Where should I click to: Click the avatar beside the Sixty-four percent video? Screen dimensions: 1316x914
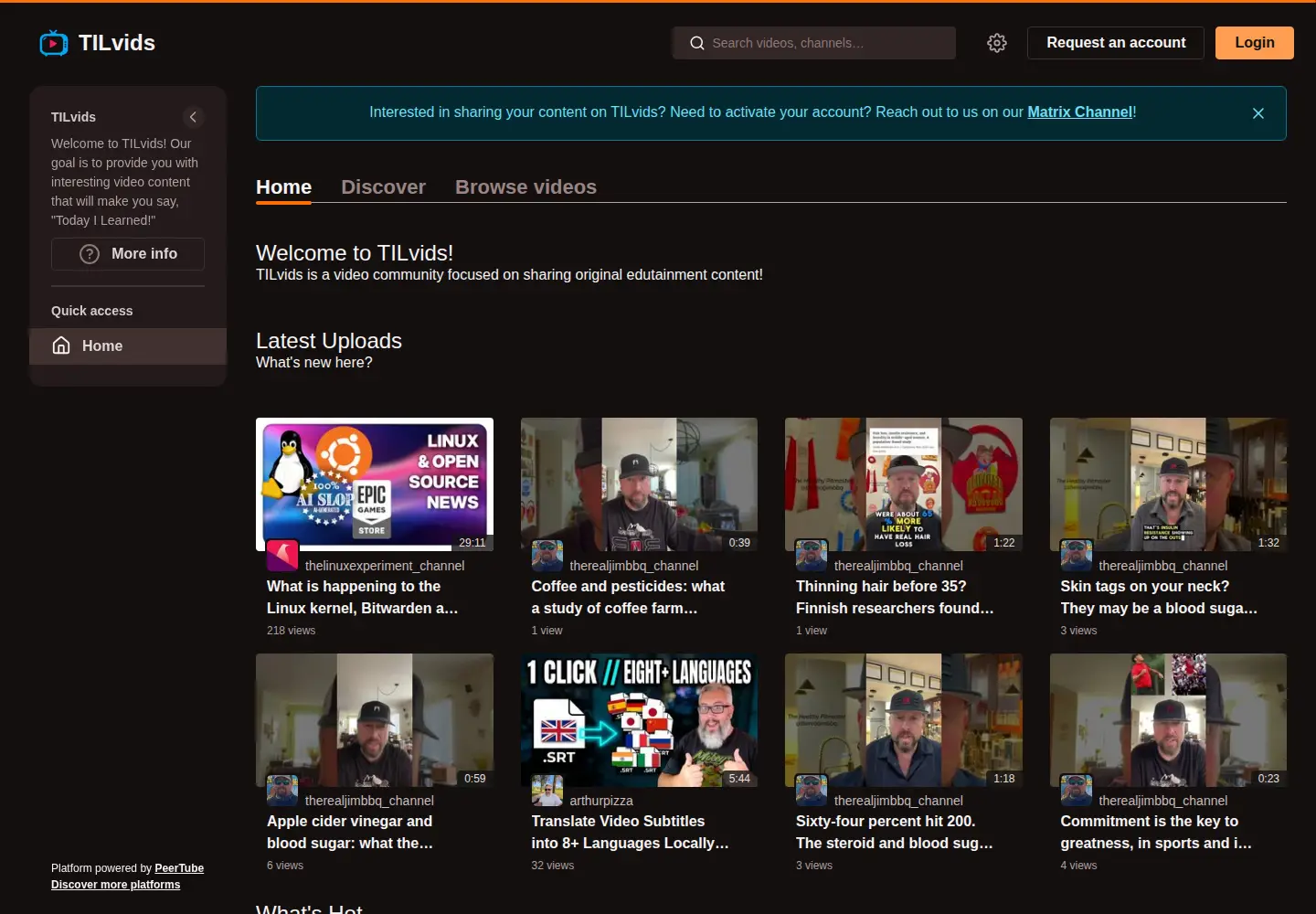click(x=812, y=791)
